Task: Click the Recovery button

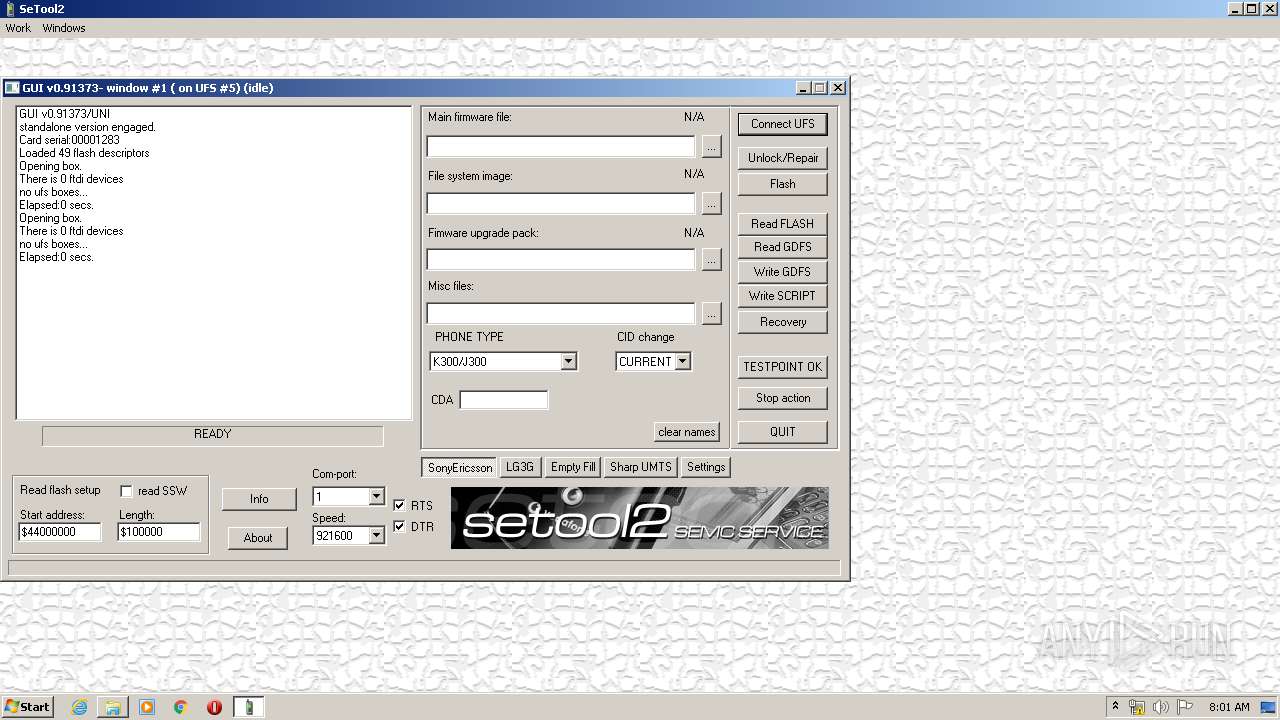Action: (783, 322)
